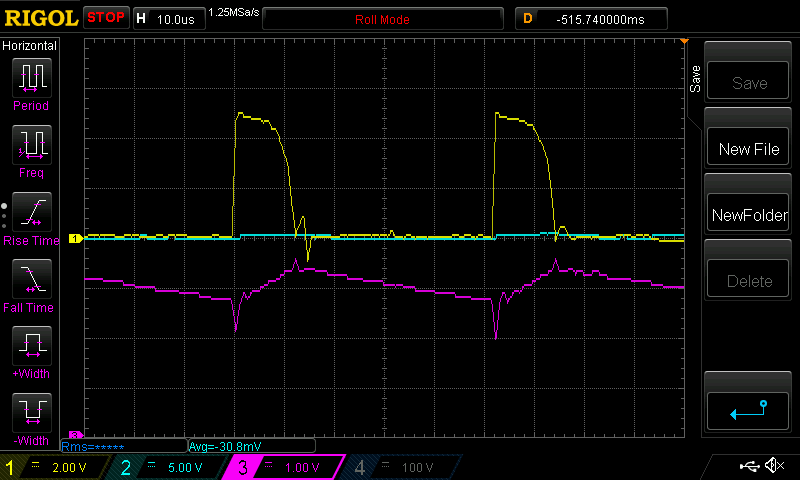Click the USB status icon
Viewport: 800px width, 480px height.
point(749,466)
